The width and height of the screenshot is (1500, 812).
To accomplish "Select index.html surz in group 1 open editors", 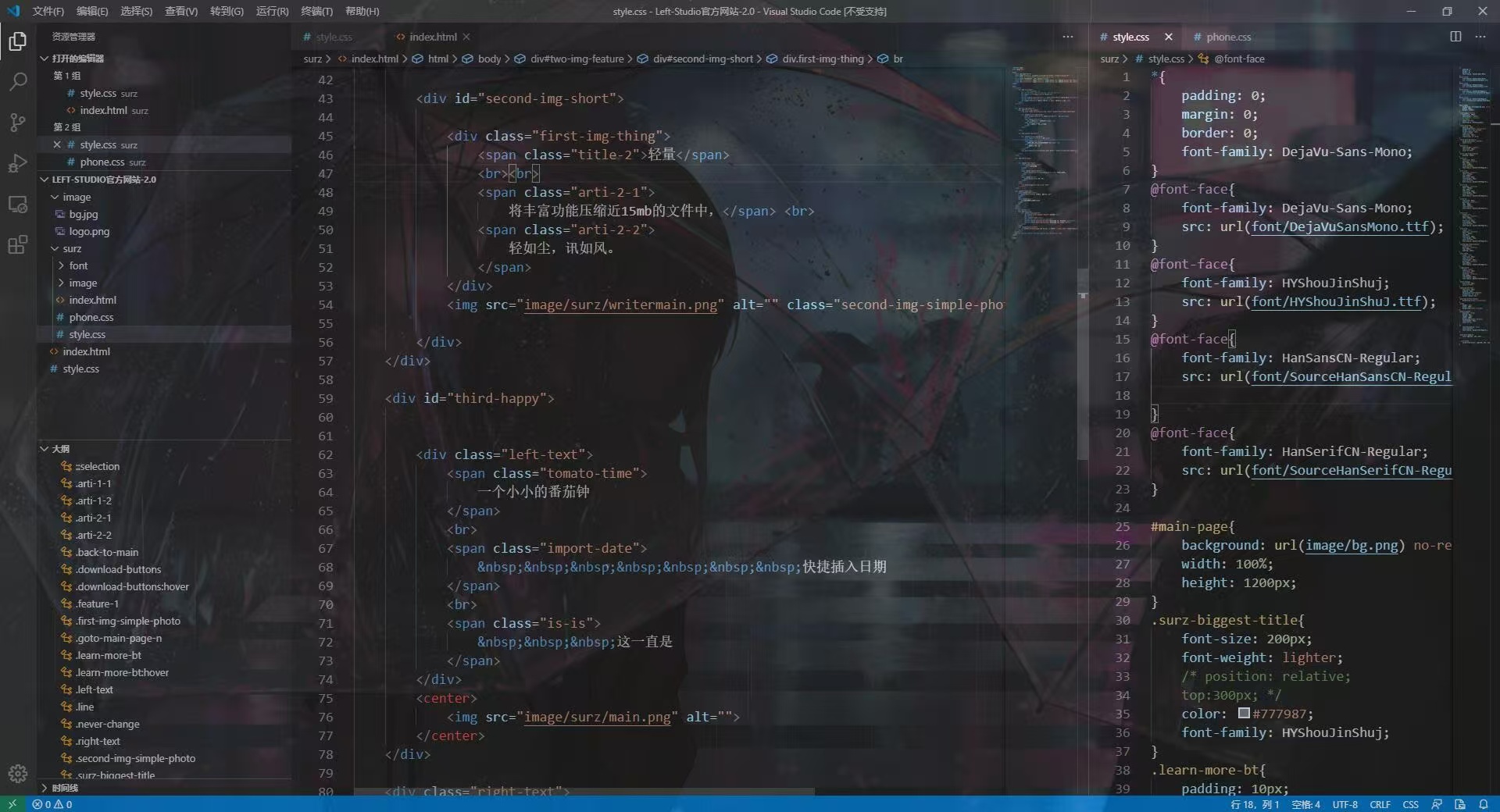I will [164, 110].
